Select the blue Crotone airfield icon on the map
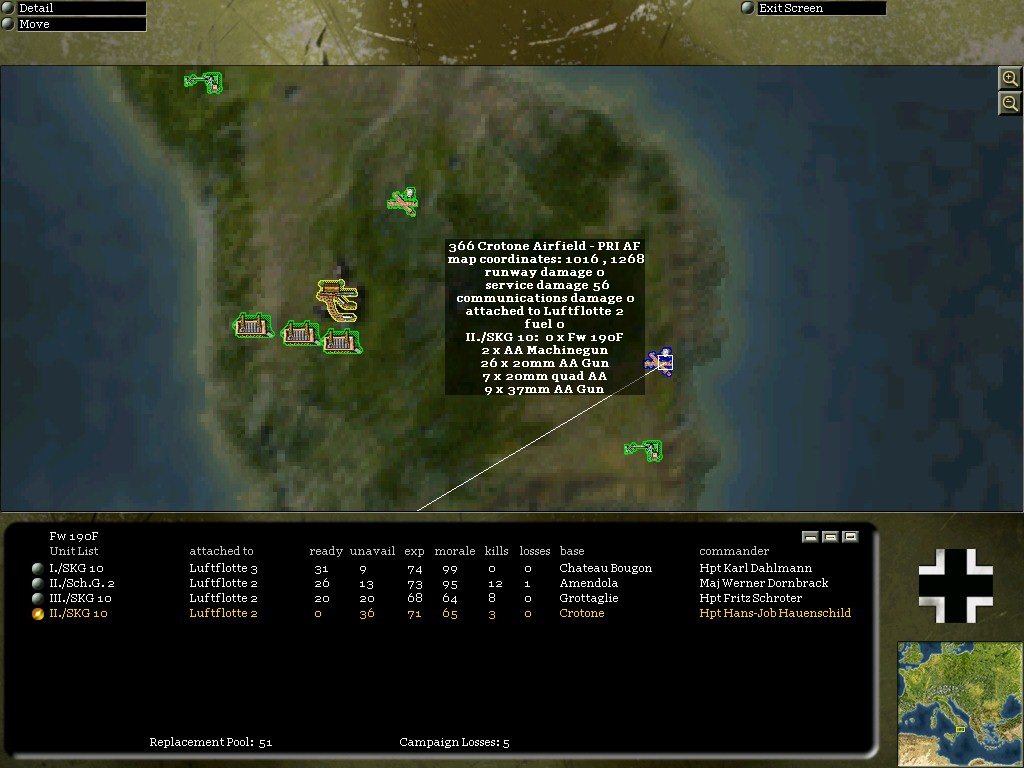This screenshot has width=1024, height=768. [x=660, y=362]
